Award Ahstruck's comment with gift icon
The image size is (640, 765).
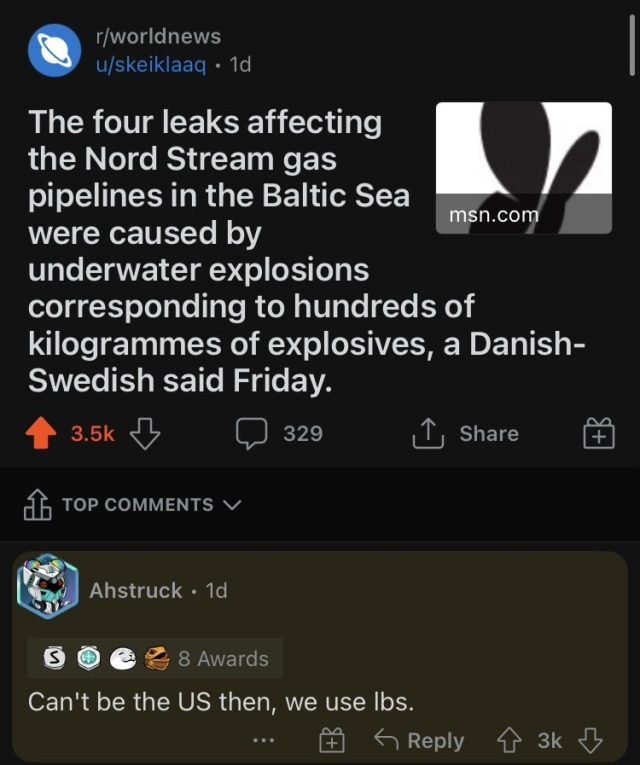click(x=331, y=741)
